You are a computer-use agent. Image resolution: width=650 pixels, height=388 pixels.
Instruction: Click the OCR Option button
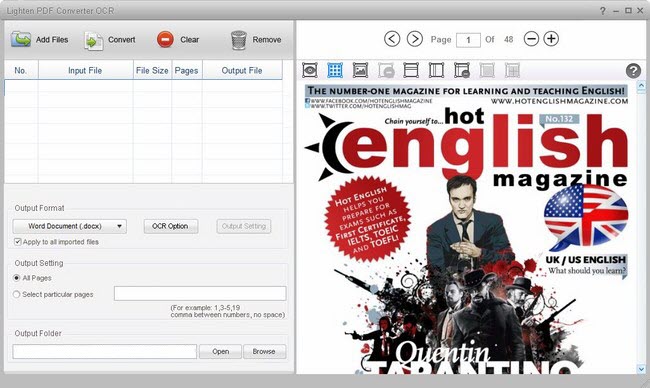pyautogui.click(x=170, y=226)
